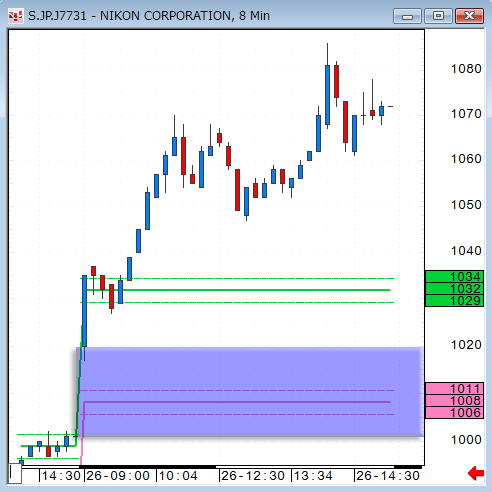Click the 26-12:30 time axis label
This screenshot has width=492, height=492.
point(253,476)
